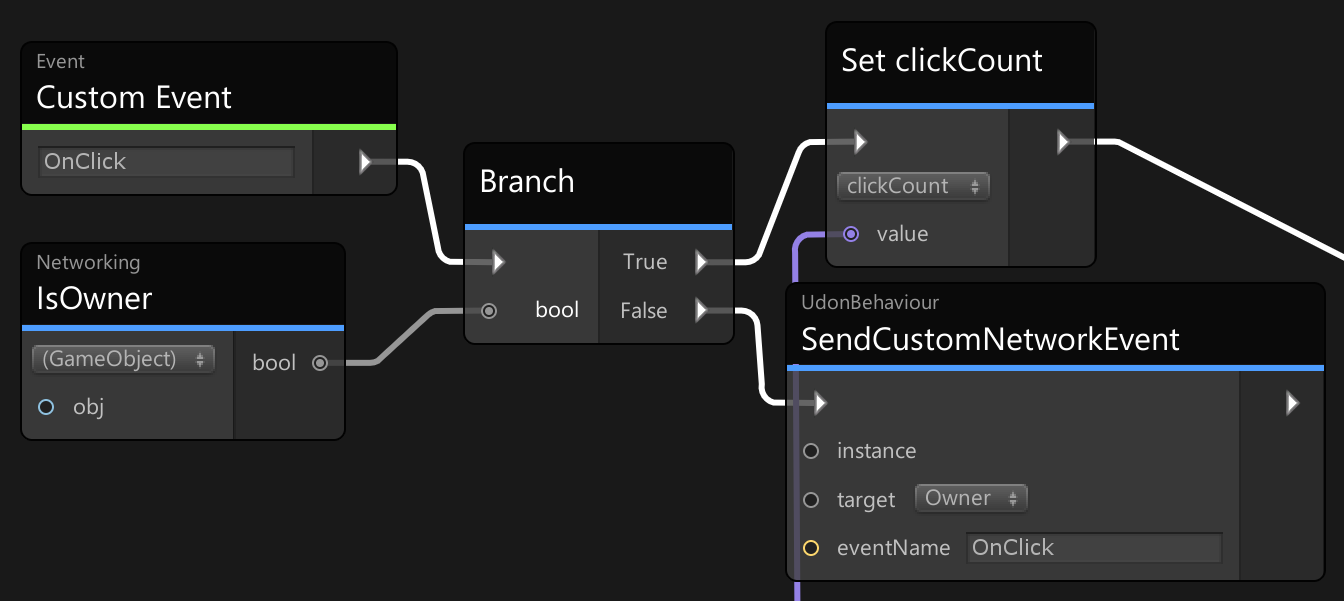Image resolution: width=1344 pixels, height=601 pixels.
Task: Click the 'True' label in Branch
Action: click(645, 262)
